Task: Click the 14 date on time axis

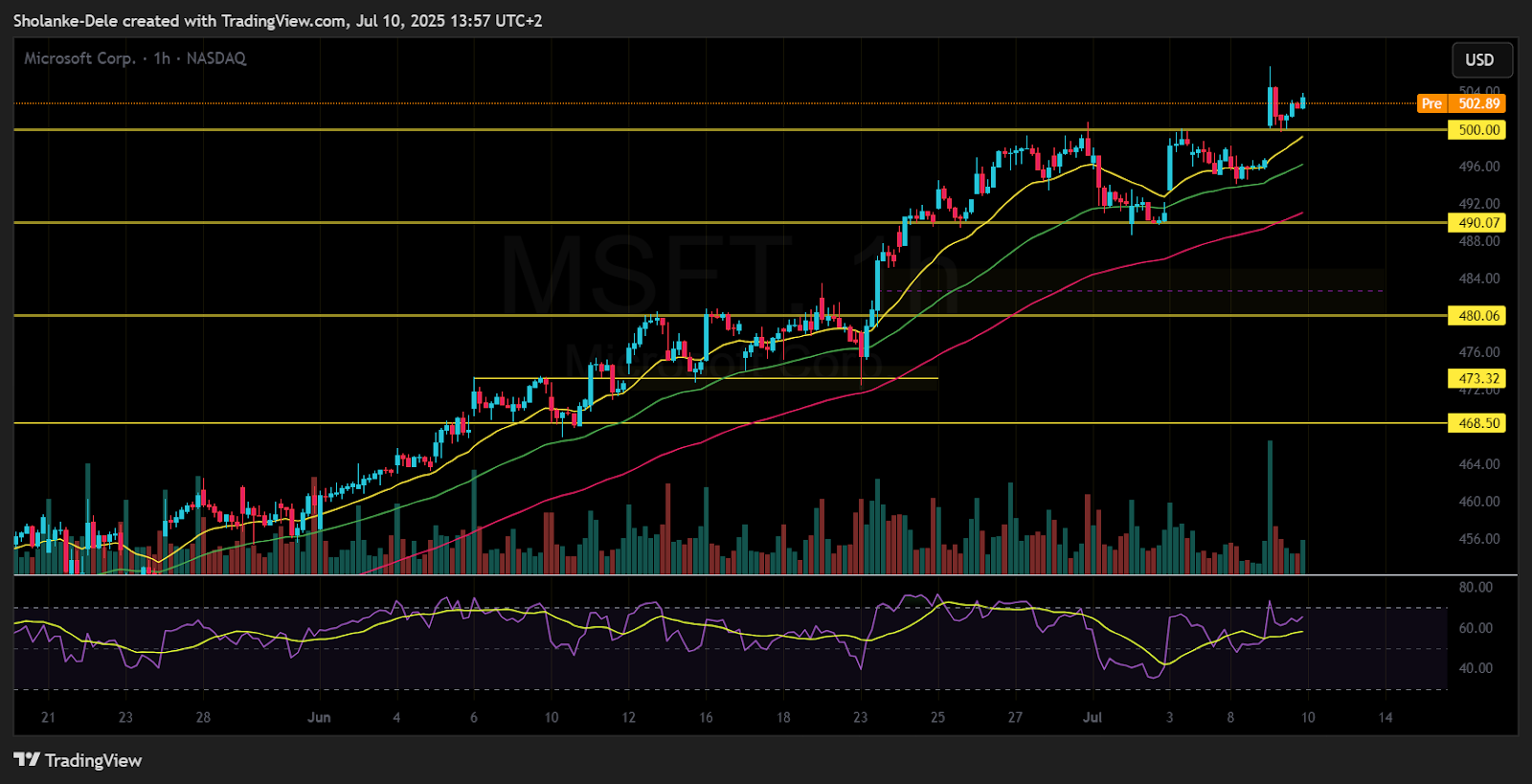Action: tap(1386, 717)
